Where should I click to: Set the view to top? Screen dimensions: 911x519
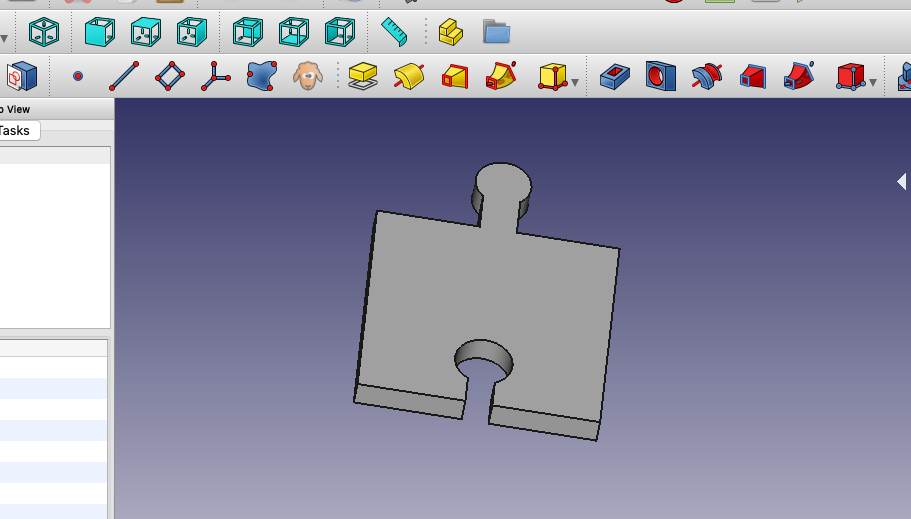coord(146,33)
